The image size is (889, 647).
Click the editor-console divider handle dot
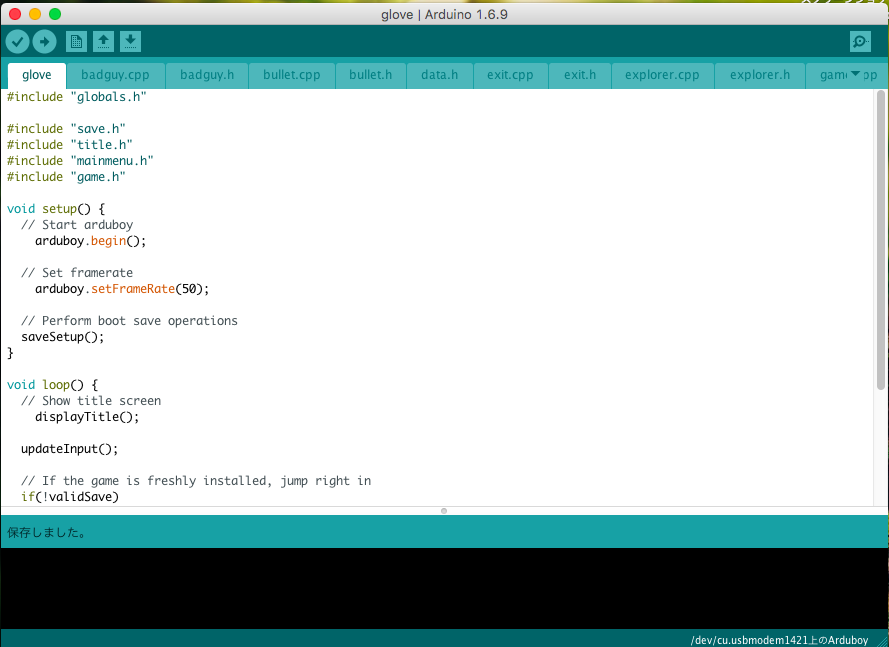pyautogui.click(x=444, y=511)
